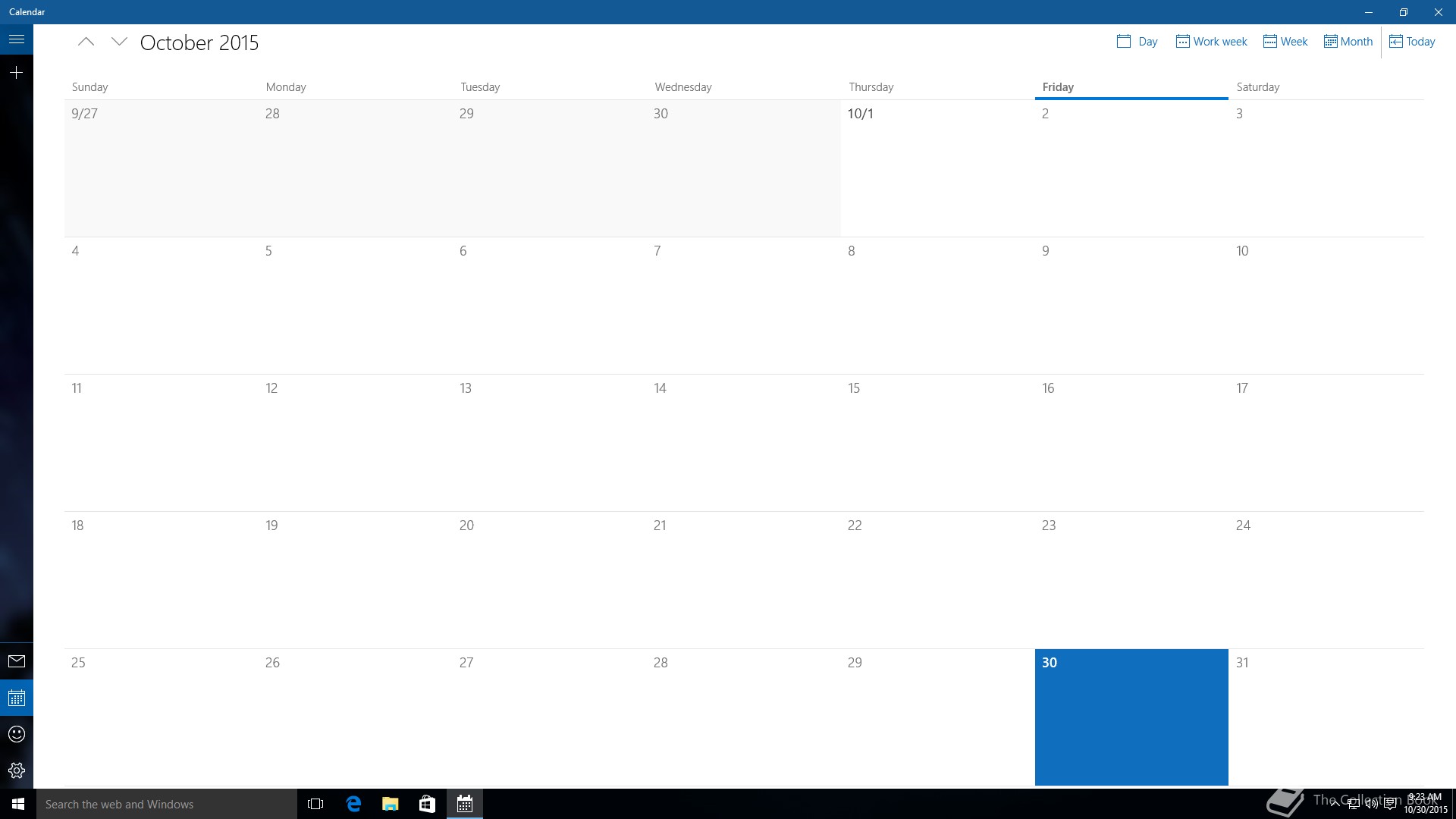1456x819 pixels.
Task: Select October 12 cell
Action: coord(356,443)
